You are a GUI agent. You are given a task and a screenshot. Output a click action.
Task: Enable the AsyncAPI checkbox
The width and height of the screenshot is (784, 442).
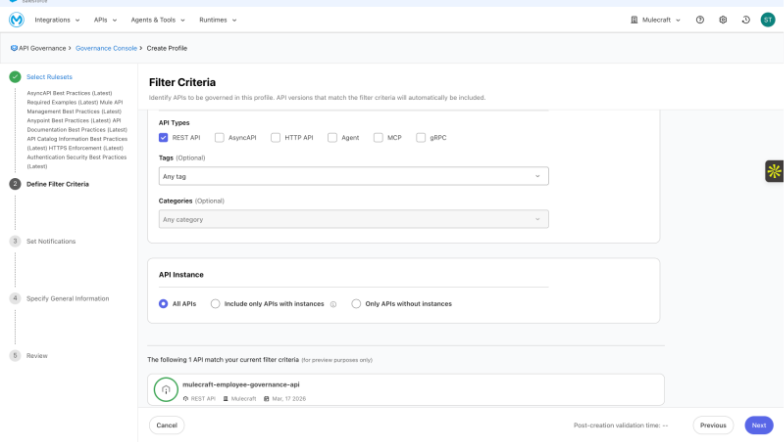point(220,137)
